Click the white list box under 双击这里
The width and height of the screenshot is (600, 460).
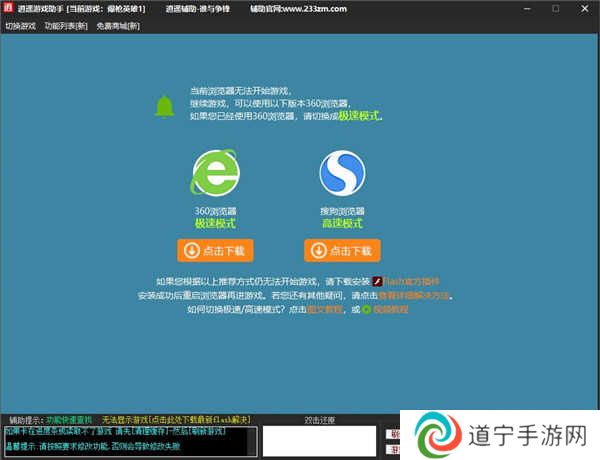pos(320,441)
